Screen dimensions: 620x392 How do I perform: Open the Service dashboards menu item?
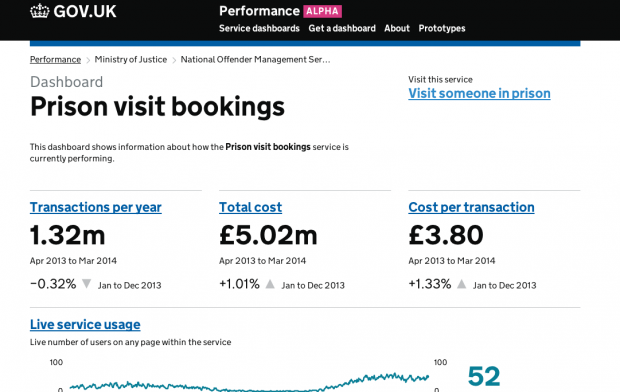click(259, 28)
